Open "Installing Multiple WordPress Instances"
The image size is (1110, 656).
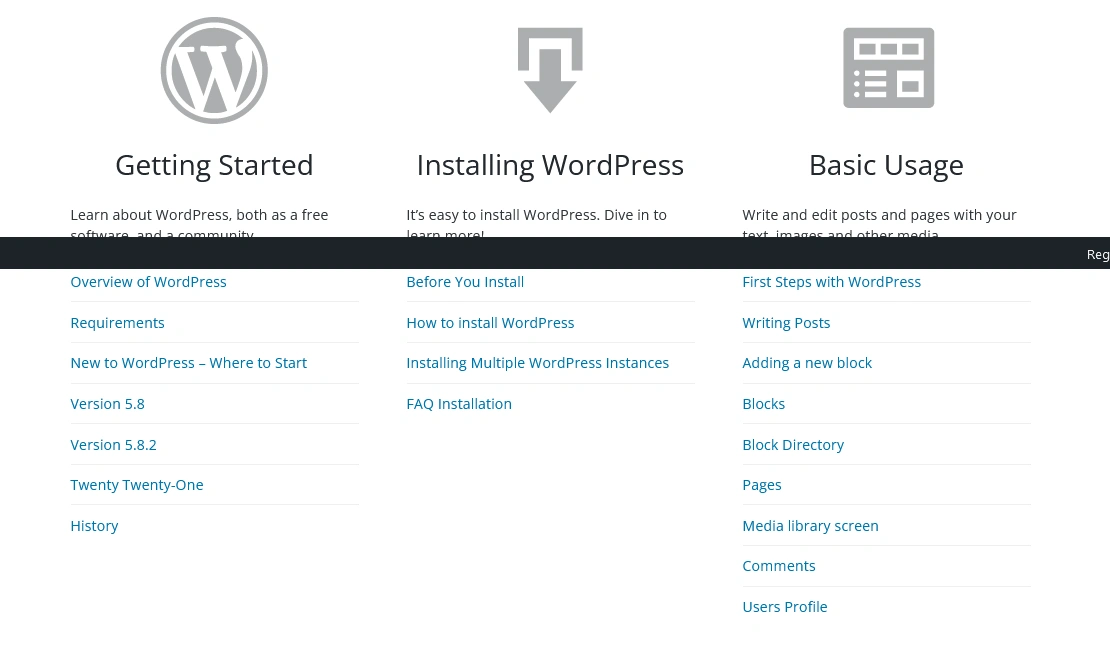click(x=537, y=362)
